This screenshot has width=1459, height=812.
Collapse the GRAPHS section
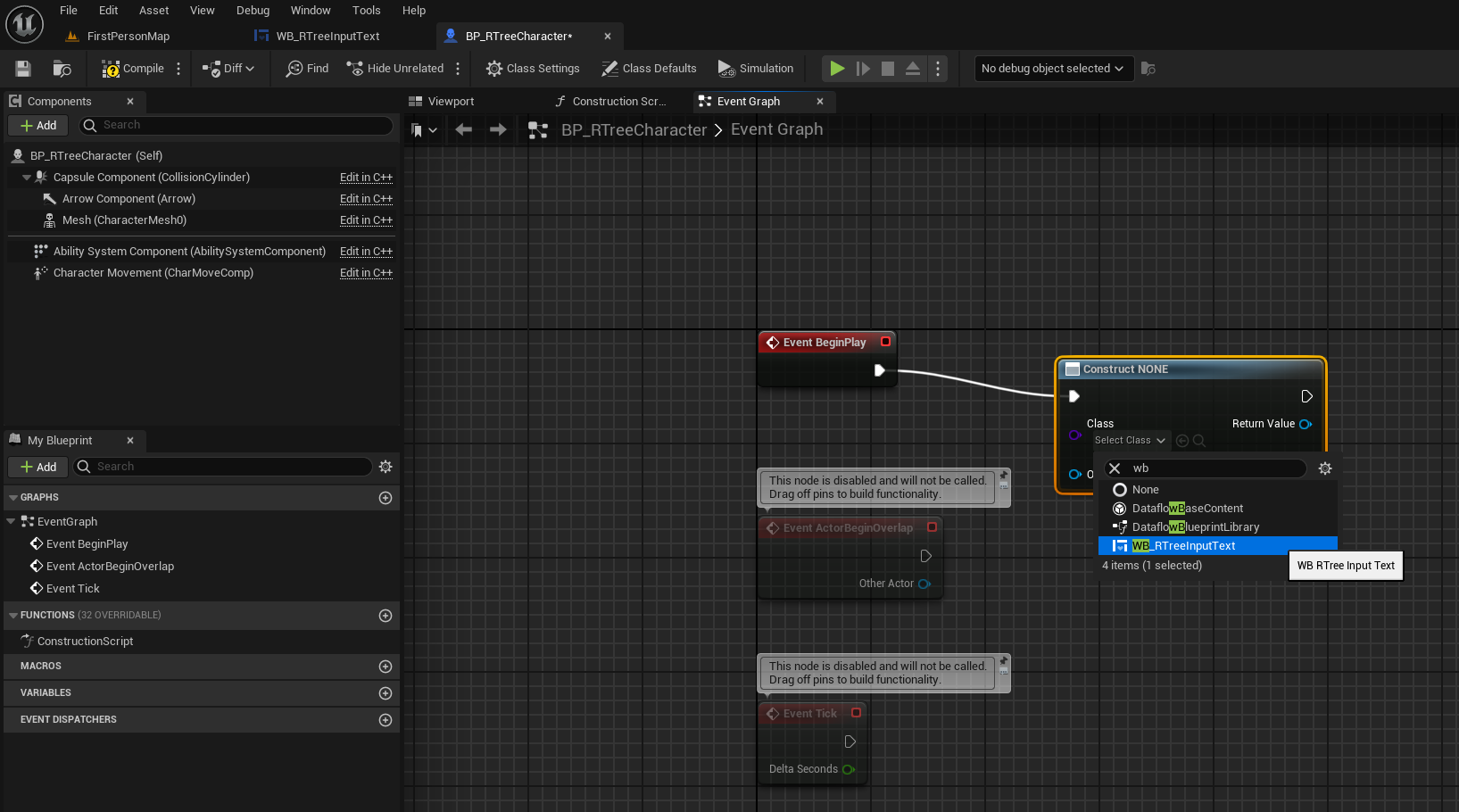tap(12, 498)
